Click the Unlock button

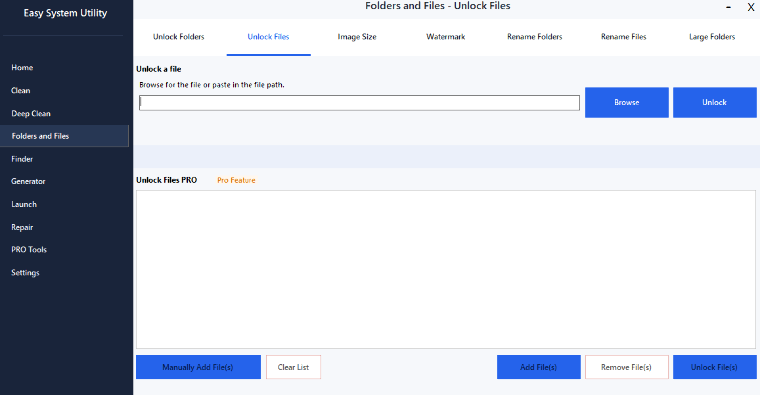tap(714, 102)
